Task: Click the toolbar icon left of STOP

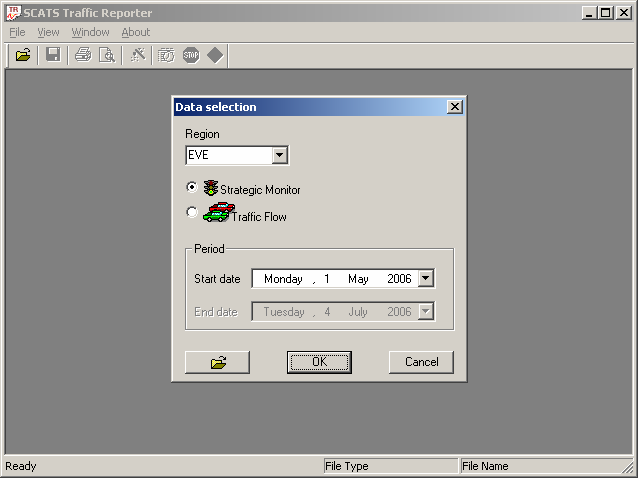Action: [x=166, y=55]
